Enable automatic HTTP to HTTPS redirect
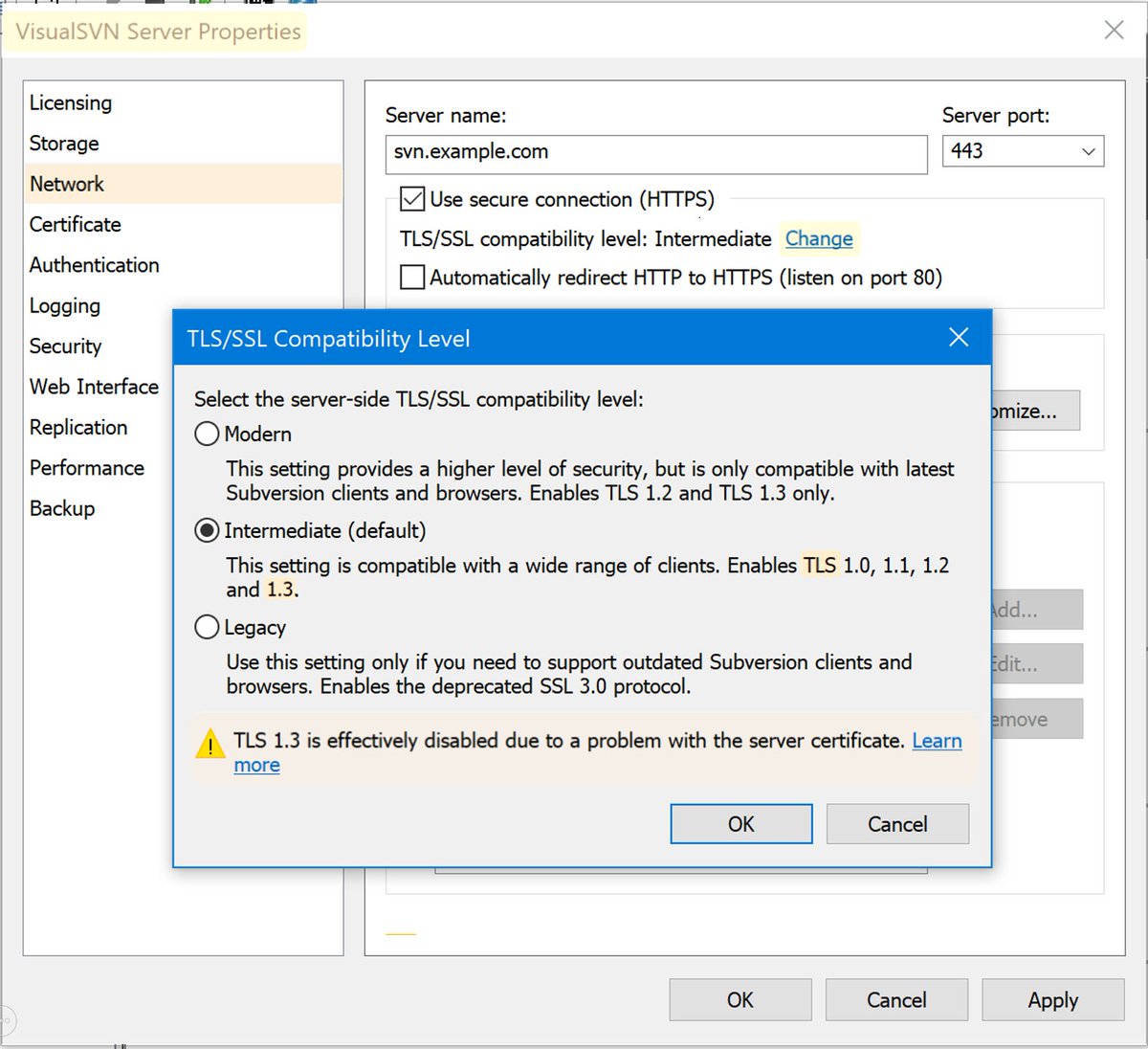 (x=412, y=278)
